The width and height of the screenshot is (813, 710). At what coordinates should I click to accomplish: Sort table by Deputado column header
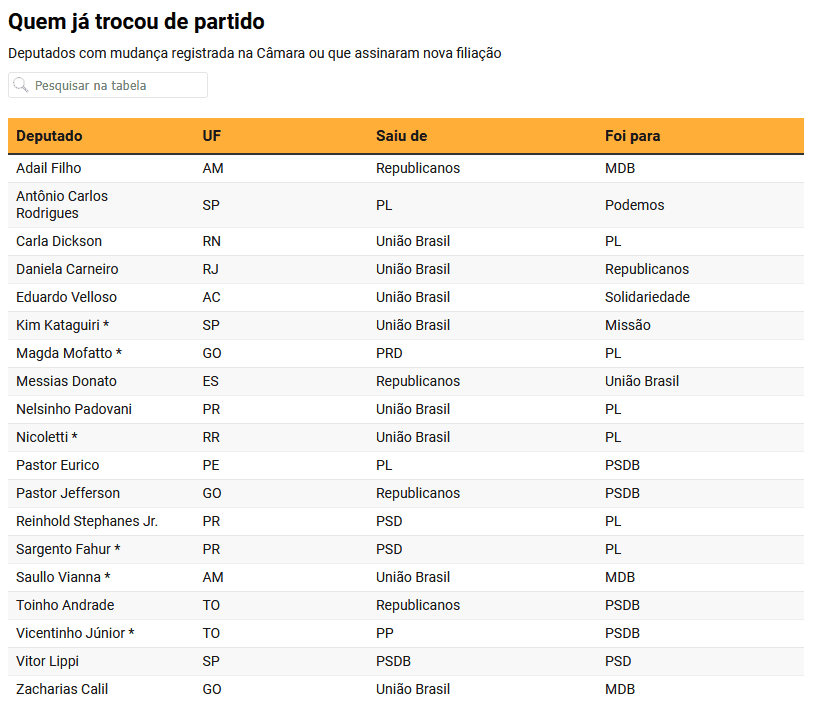click(49, 136)
